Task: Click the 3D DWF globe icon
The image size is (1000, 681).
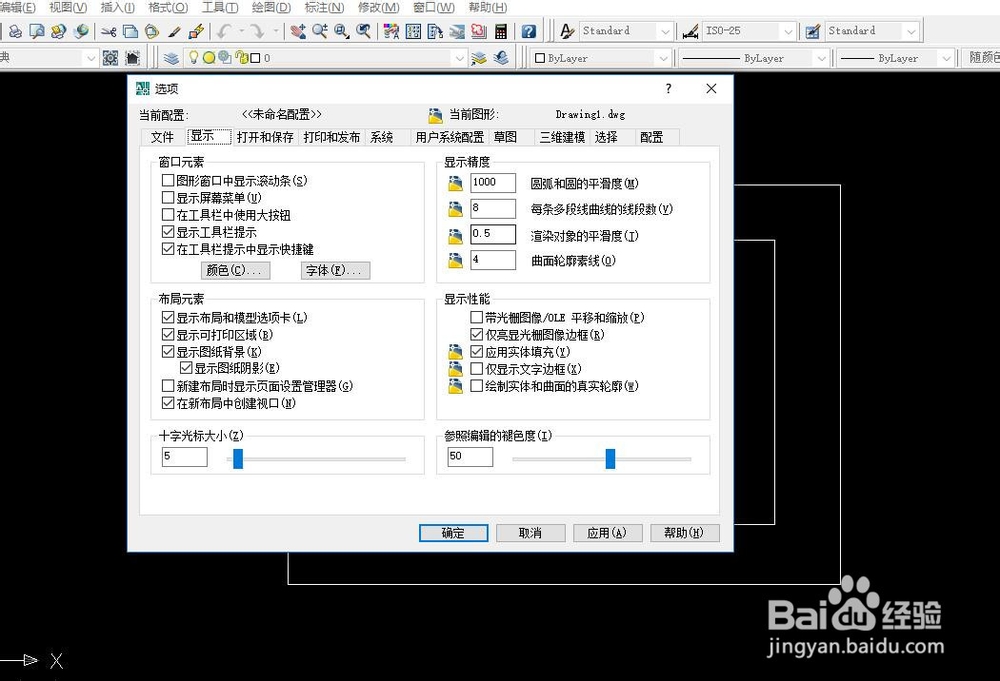Action: click(81, 31)
